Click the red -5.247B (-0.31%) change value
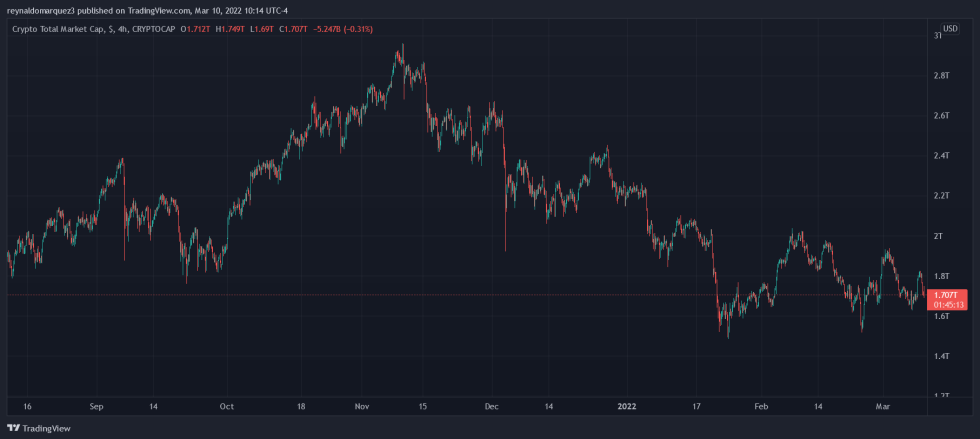 (x=343, y=29)
